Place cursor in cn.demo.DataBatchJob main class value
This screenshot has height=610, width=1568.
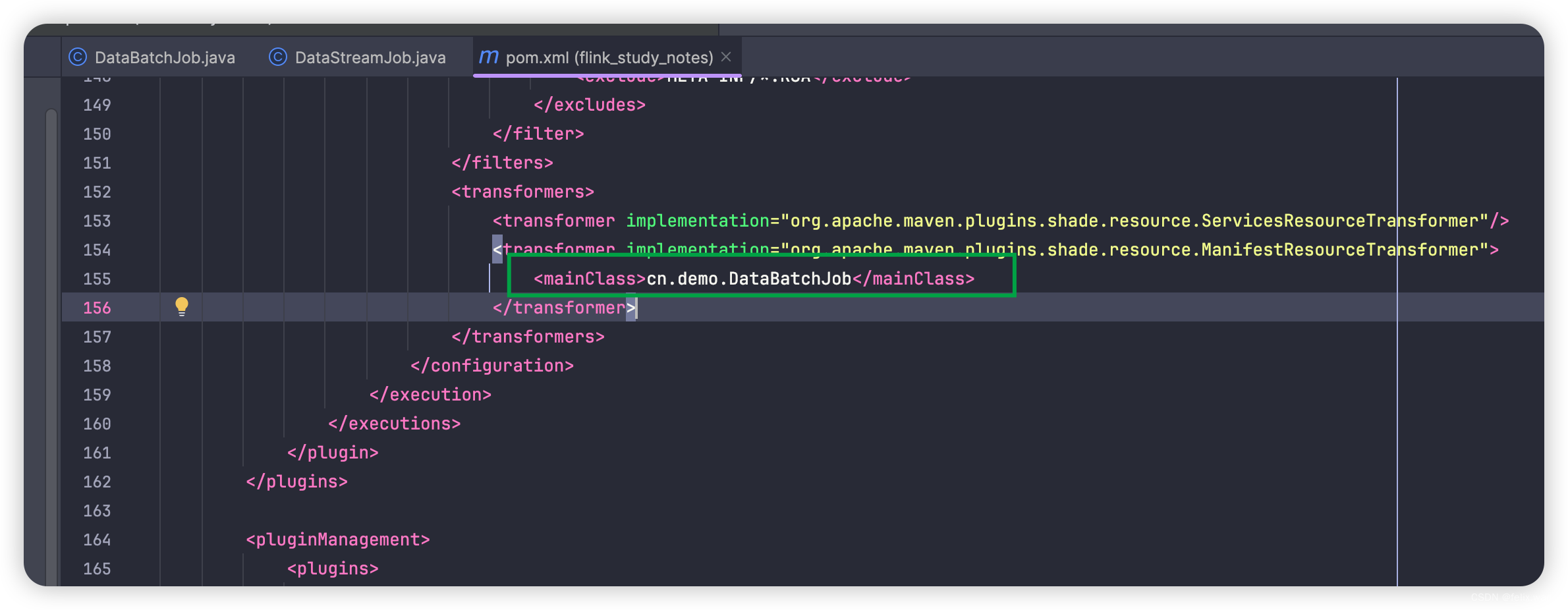click(x=749, y=279)
